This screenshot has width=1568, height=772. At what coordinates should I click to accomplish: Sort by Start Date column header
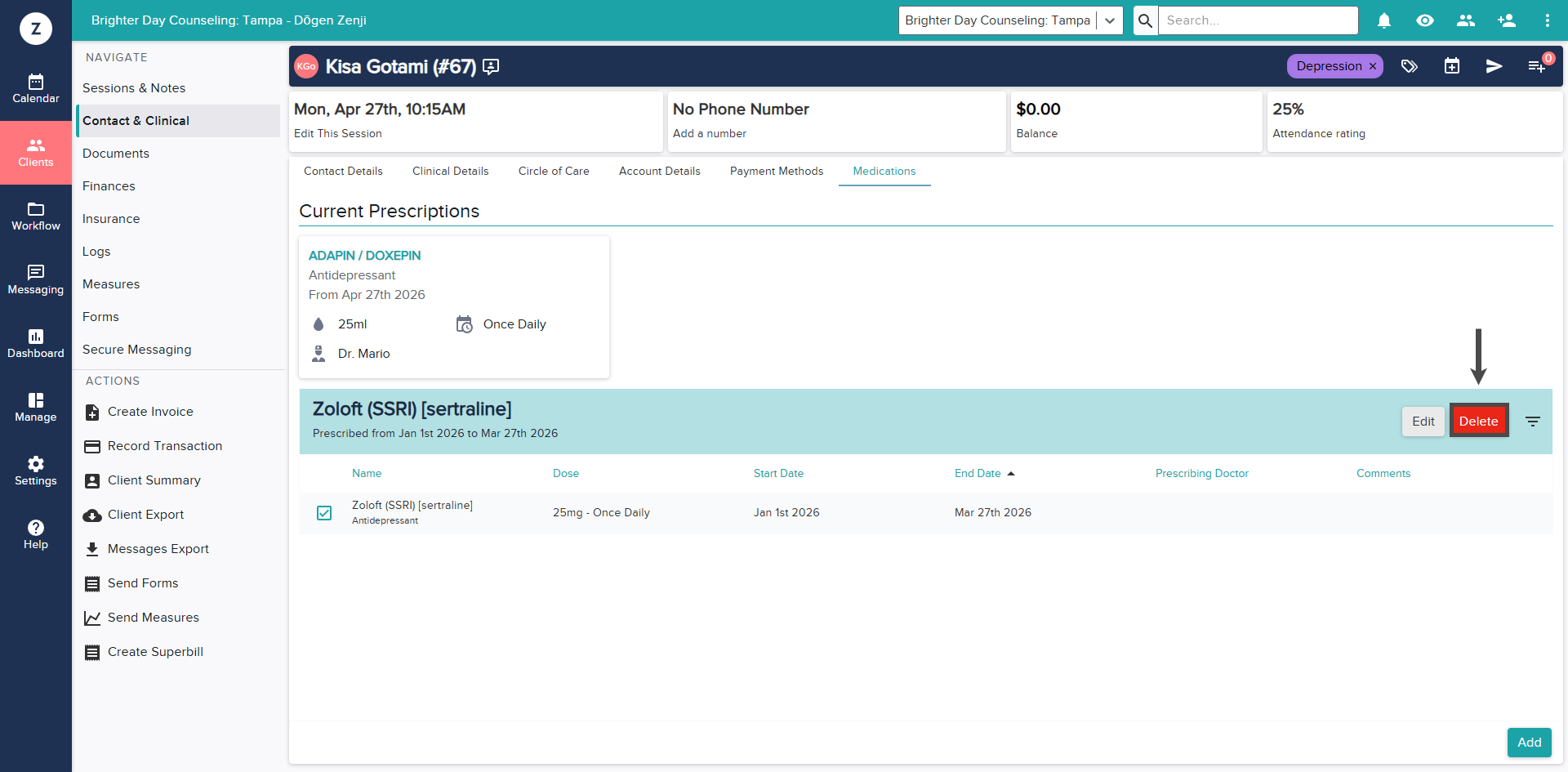pos(778,474)
